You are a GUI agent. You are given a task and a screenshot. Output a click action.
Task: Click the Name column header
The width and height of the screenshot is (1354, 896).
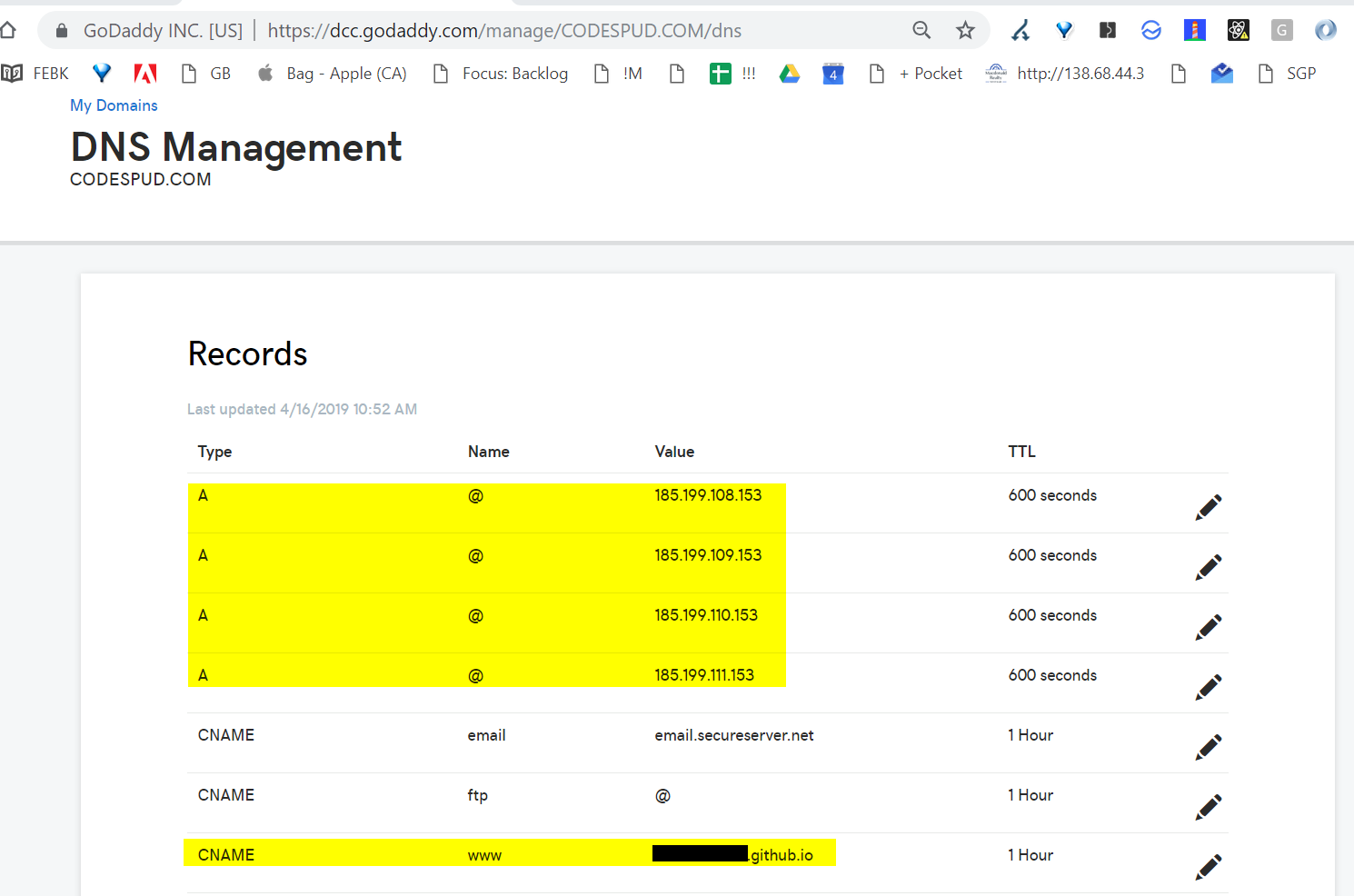point(489,452)
